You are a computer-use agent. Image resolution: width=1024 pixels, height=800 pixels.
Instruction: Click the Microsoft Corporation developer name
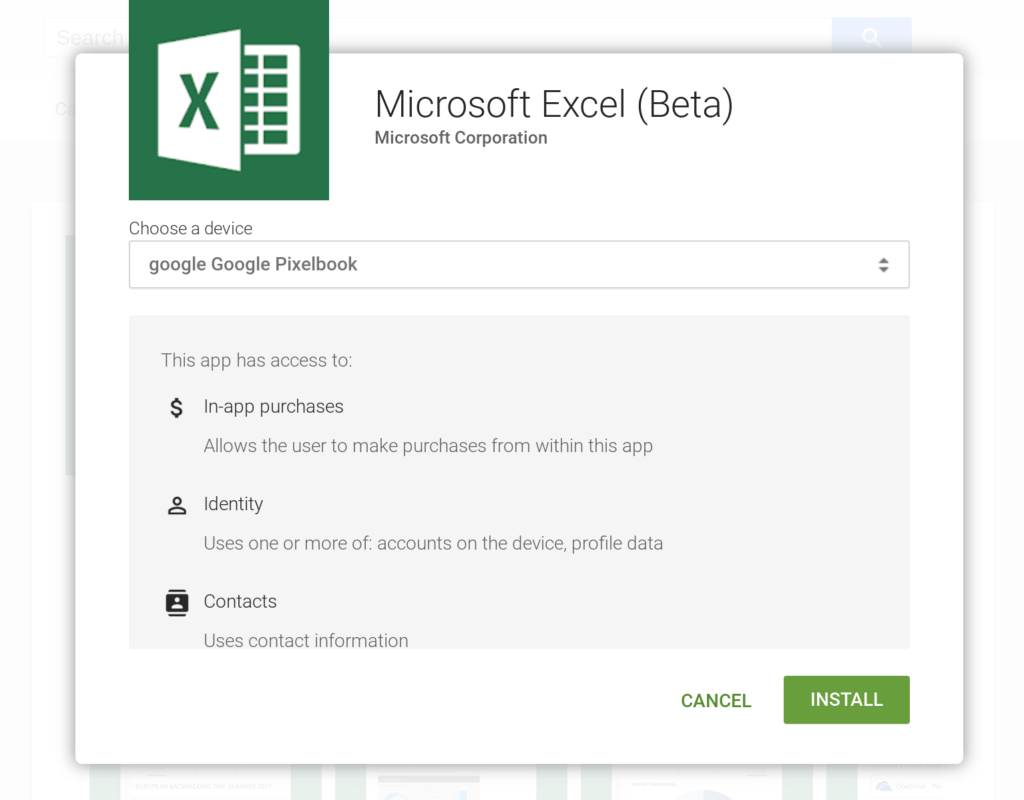click(x=461, y=138)
